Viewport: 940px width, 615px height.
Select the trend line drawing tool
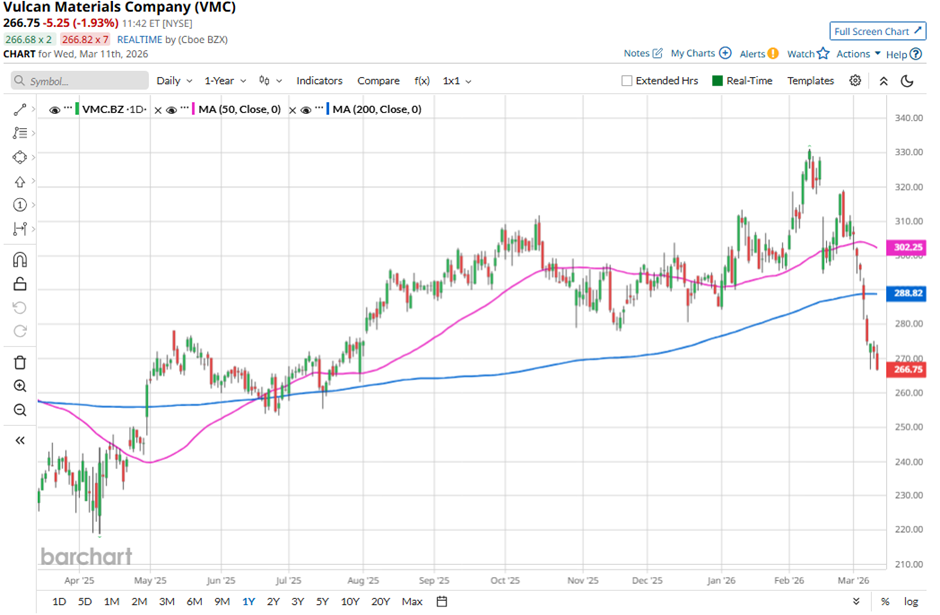click(x=19, y=108)
